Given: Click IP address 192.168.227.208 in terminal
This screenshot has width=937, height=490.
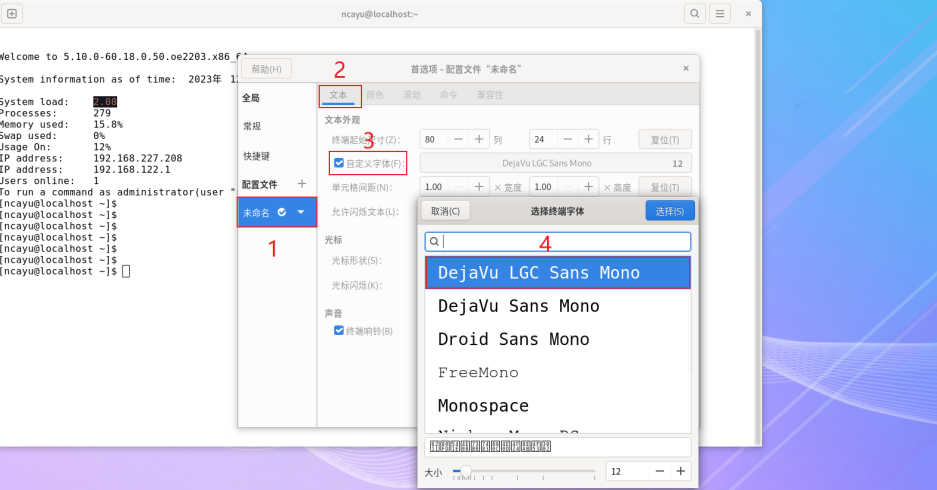Looking at the screenshot, I should point(137,158).
